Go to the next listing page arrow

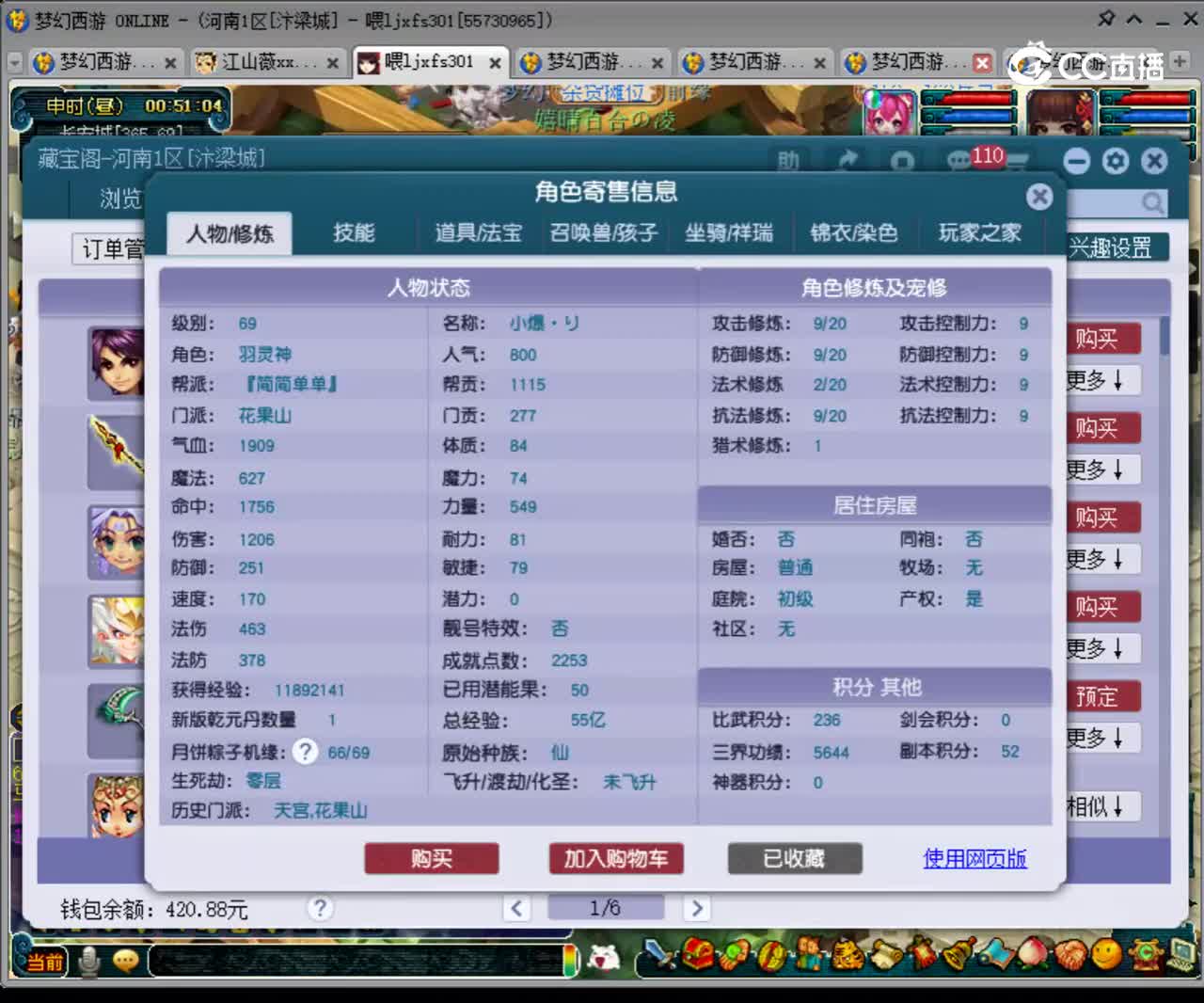click(697, 908)
